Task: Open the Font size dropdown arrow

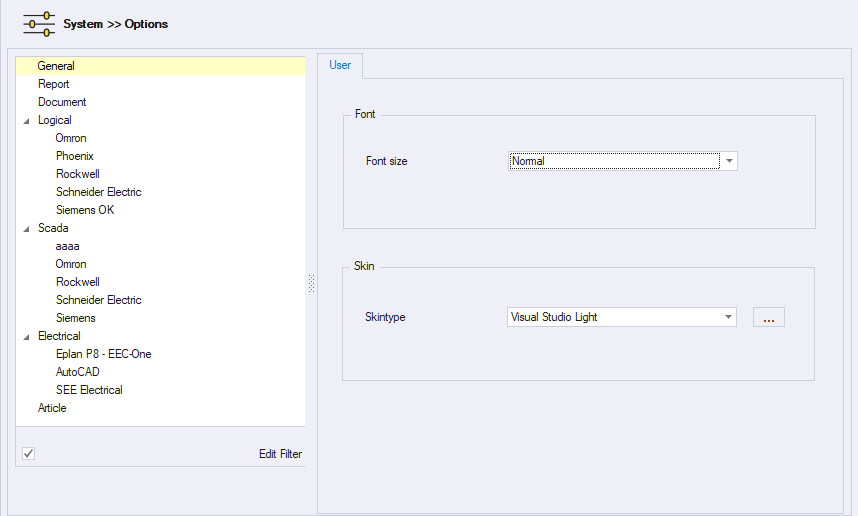Action: (x=729, y=161)
